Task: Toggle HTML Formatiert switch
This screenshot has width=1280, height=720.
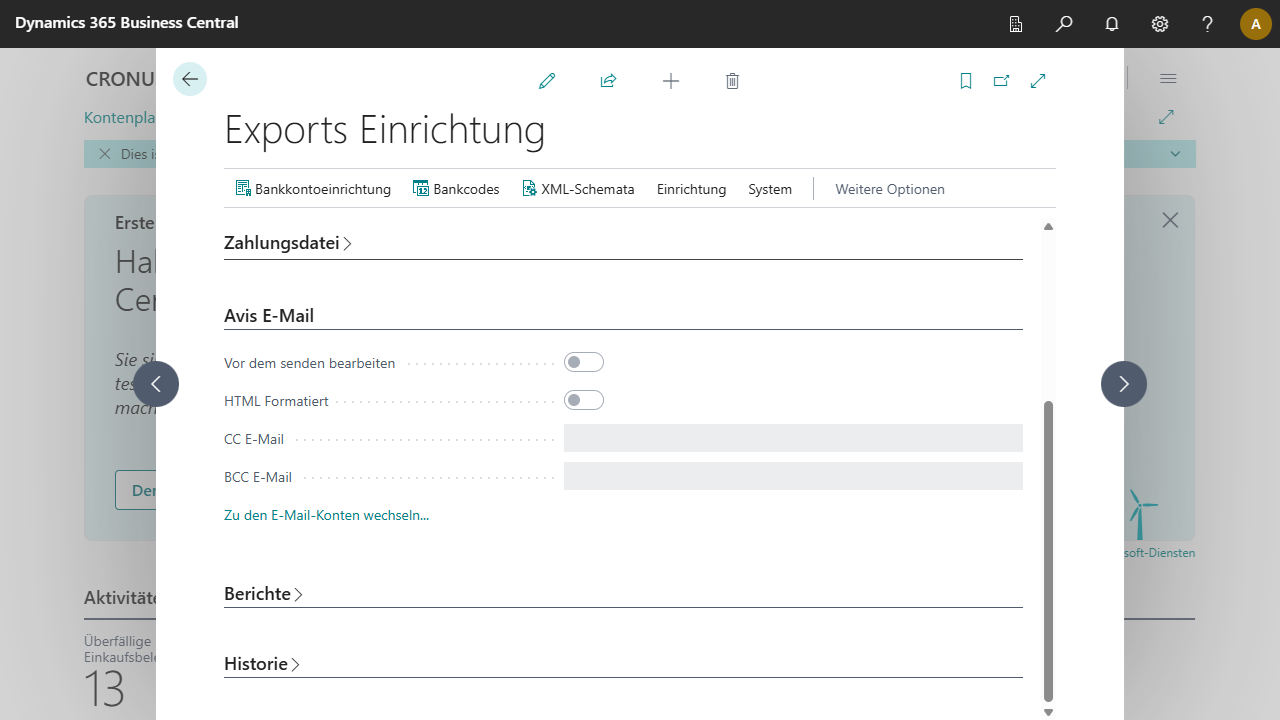Action: coord(584,400)
